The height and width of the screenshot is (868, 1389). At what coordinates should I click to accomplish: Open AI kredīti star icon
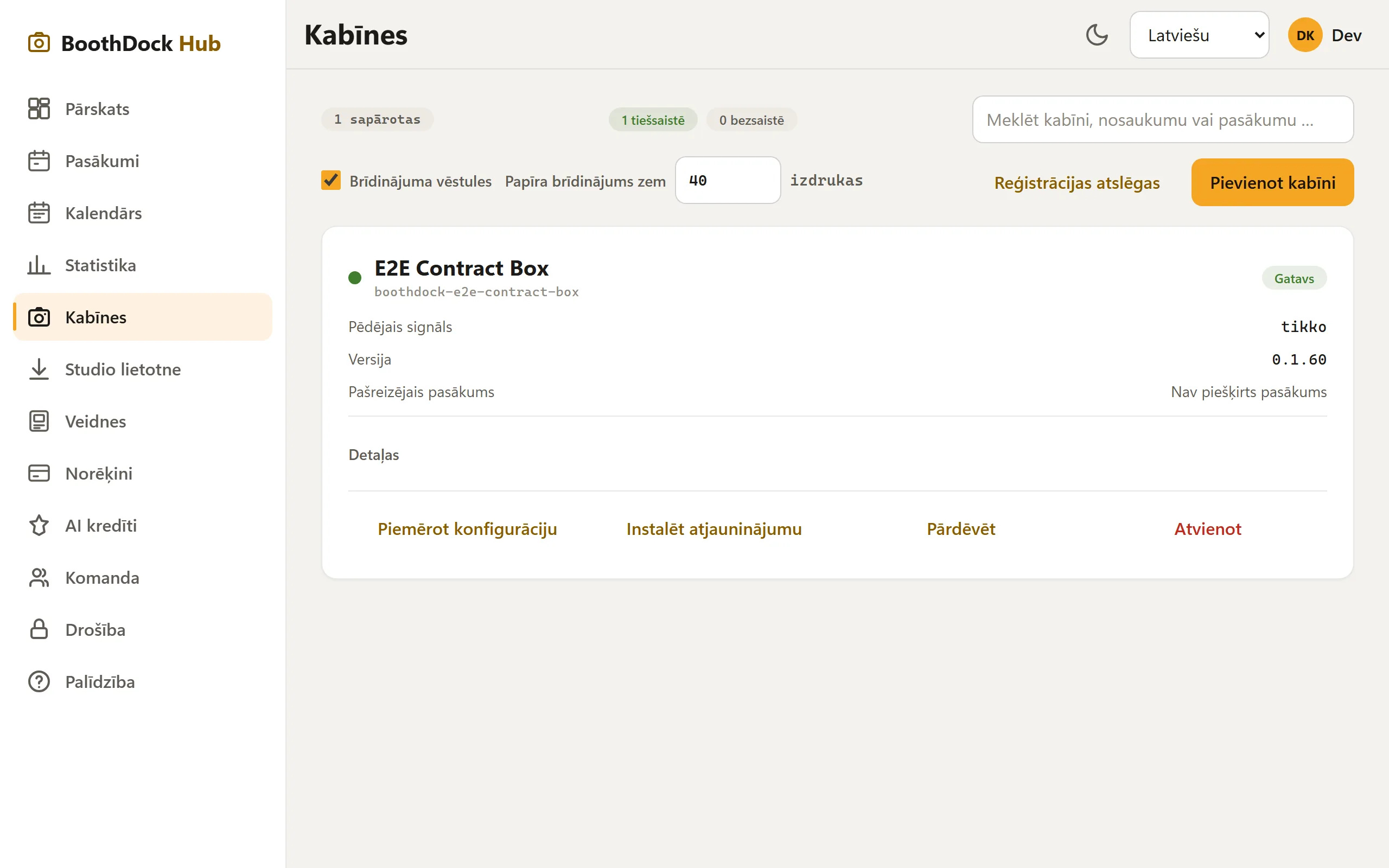click(x=39, y=525)
